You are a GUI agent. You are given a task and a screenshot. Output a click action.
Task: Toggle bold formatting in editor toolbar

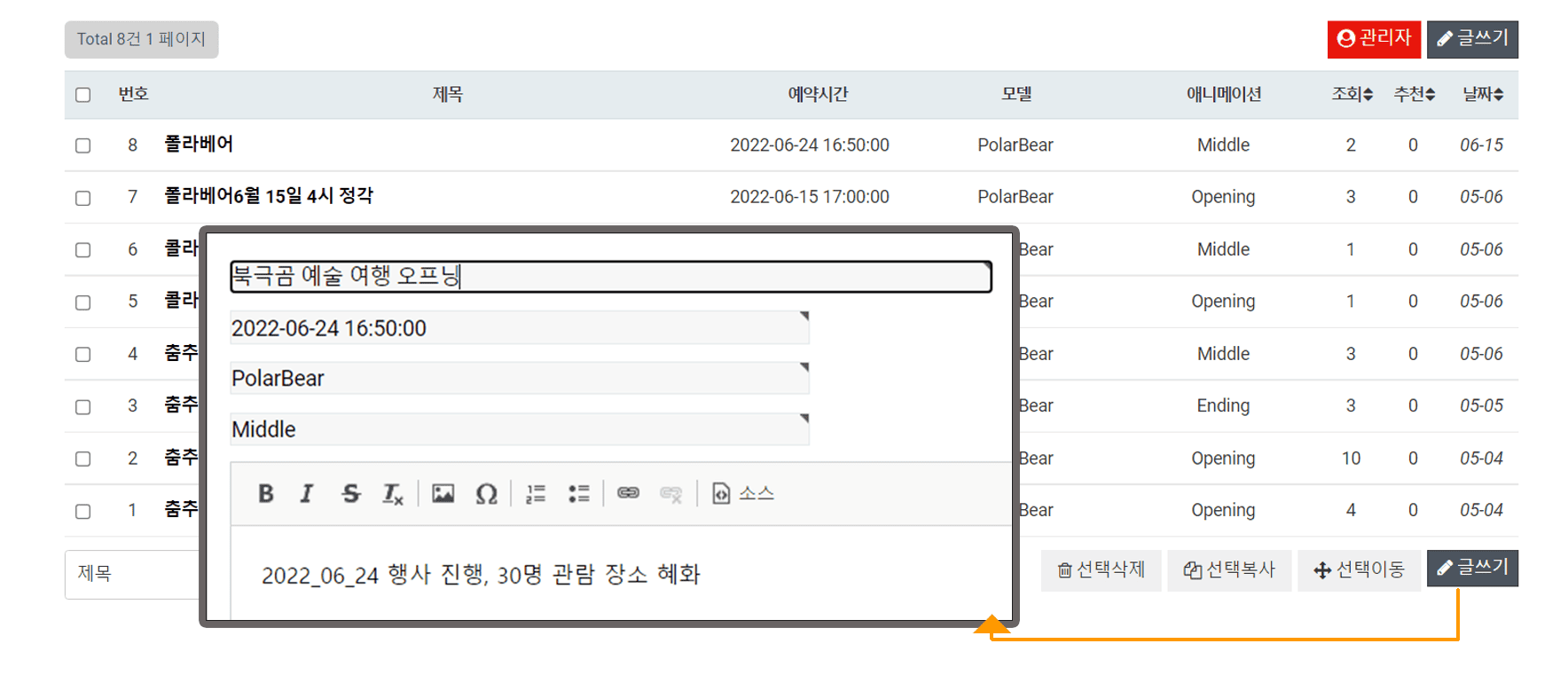tap(265, 494)
